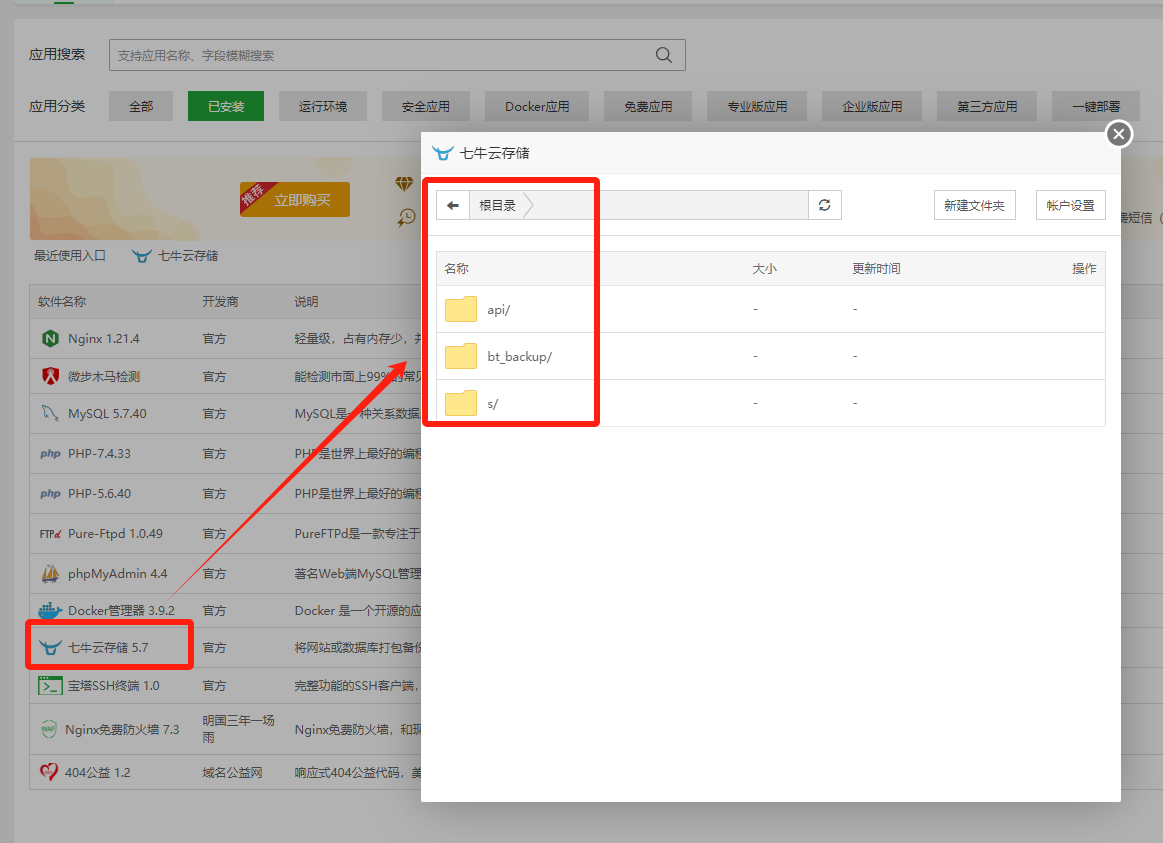Screen dimensions: 1163x843
Task: Click the PHP-7.4.33 name
Action: click(x=99, y=454)
